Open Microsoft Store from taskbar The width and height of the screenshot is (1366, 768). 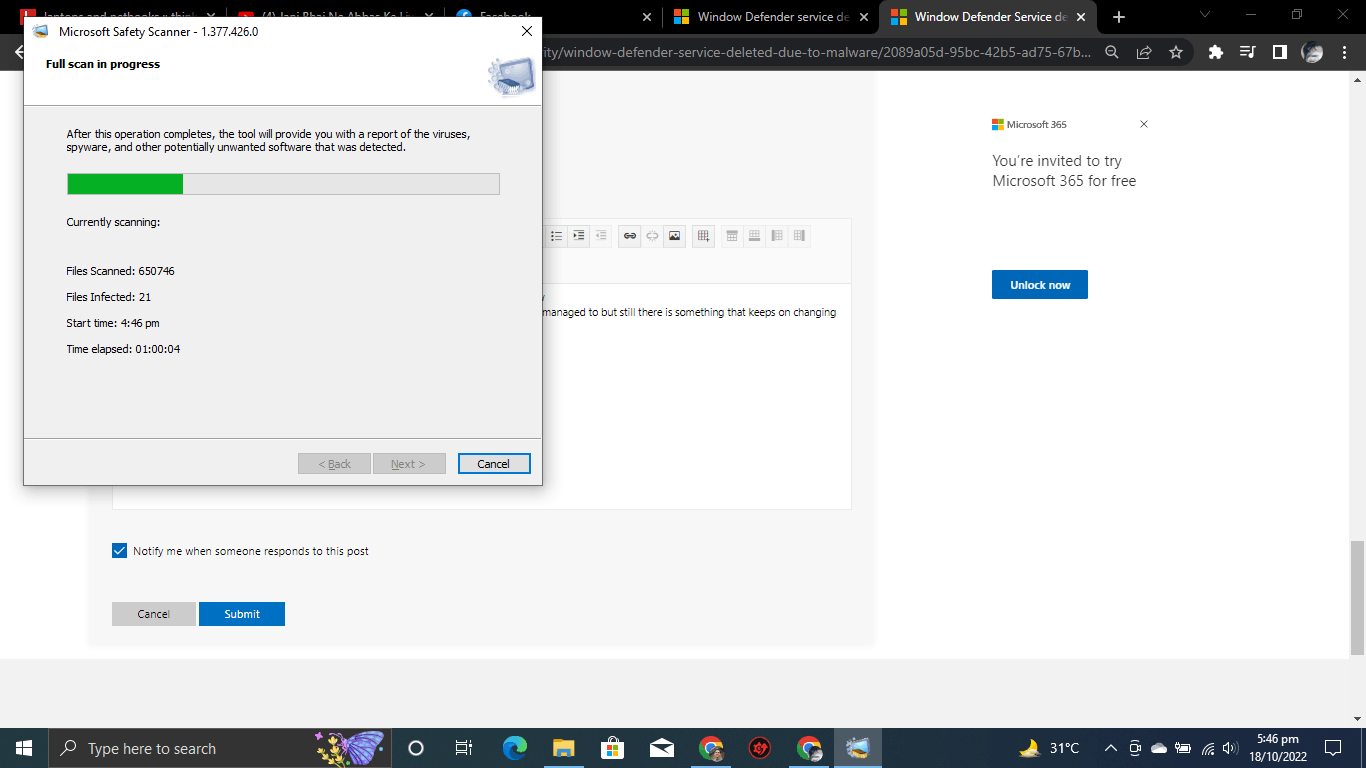(612, 748)
